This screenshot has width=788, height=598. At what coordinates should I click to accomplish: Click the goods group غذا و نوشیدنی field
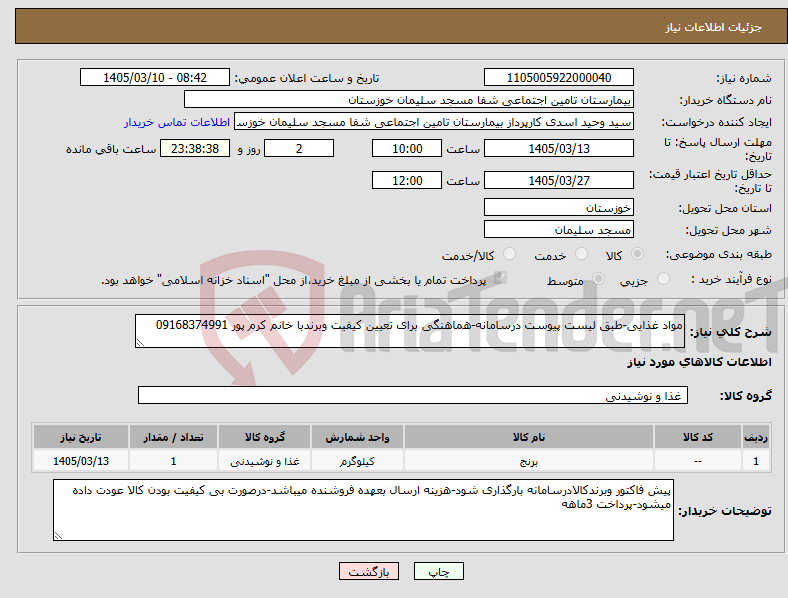tap(413, 395)
